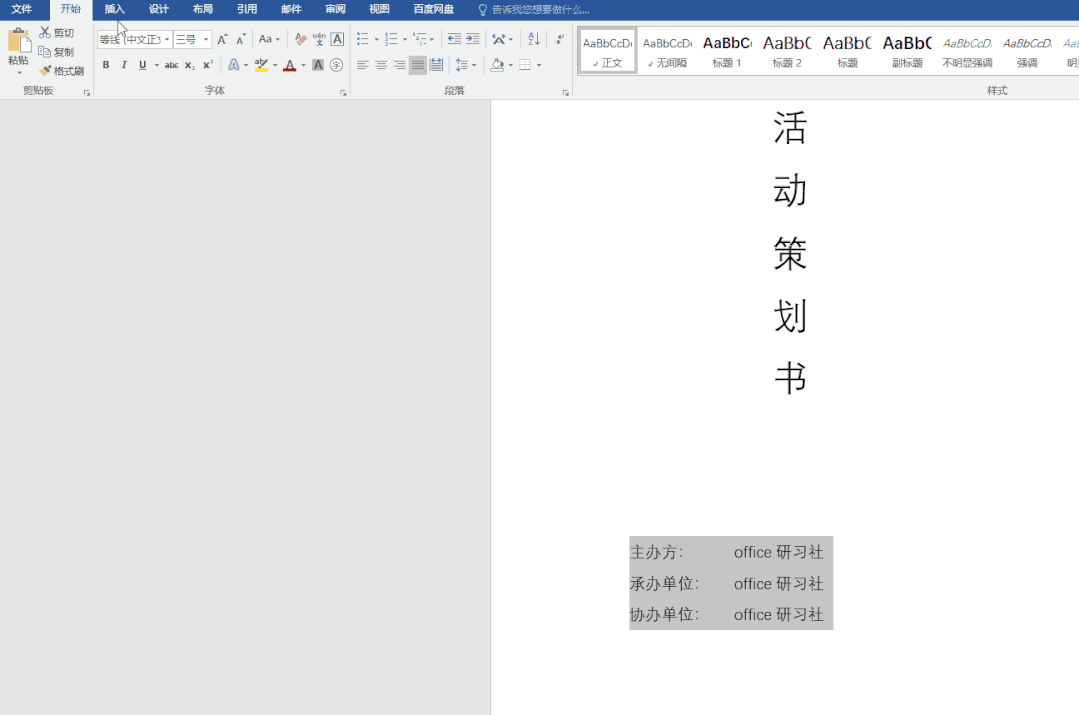Increase font size with the grow font icon
Image resolution: width=1079 pixels, height=715 pixels.
pos(222,39)
